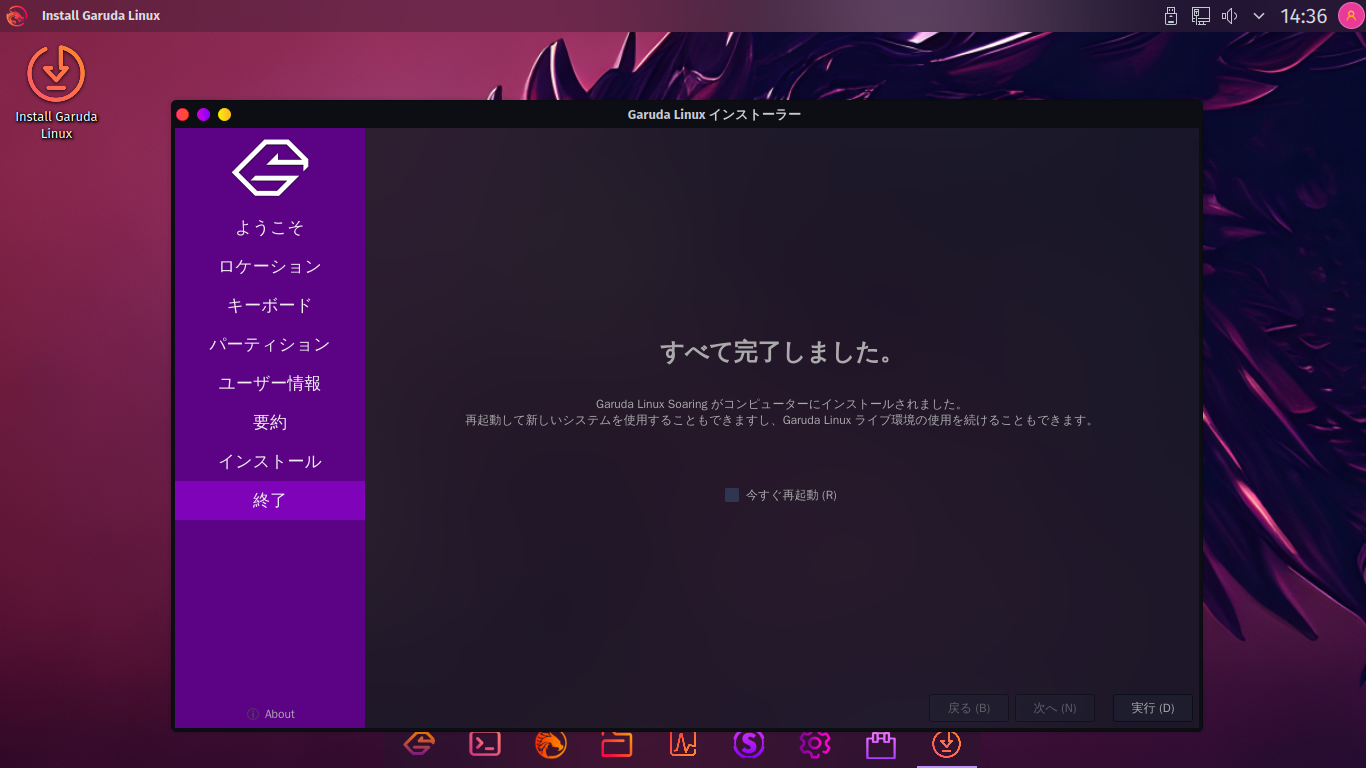Select the ロケーション step in the sidebar
The height and width of the screenshot is (768, 1366).
(270, 267)
